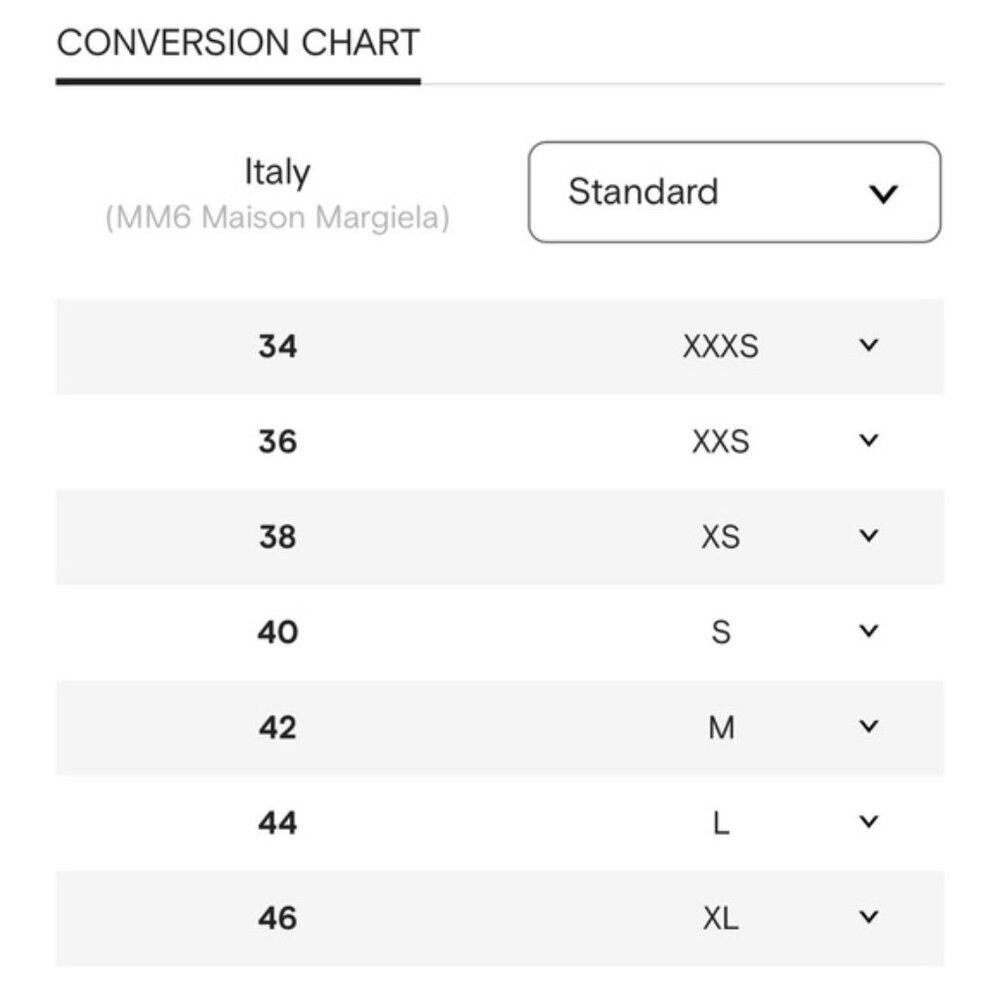Click the Italy column header

pos(277,172)
